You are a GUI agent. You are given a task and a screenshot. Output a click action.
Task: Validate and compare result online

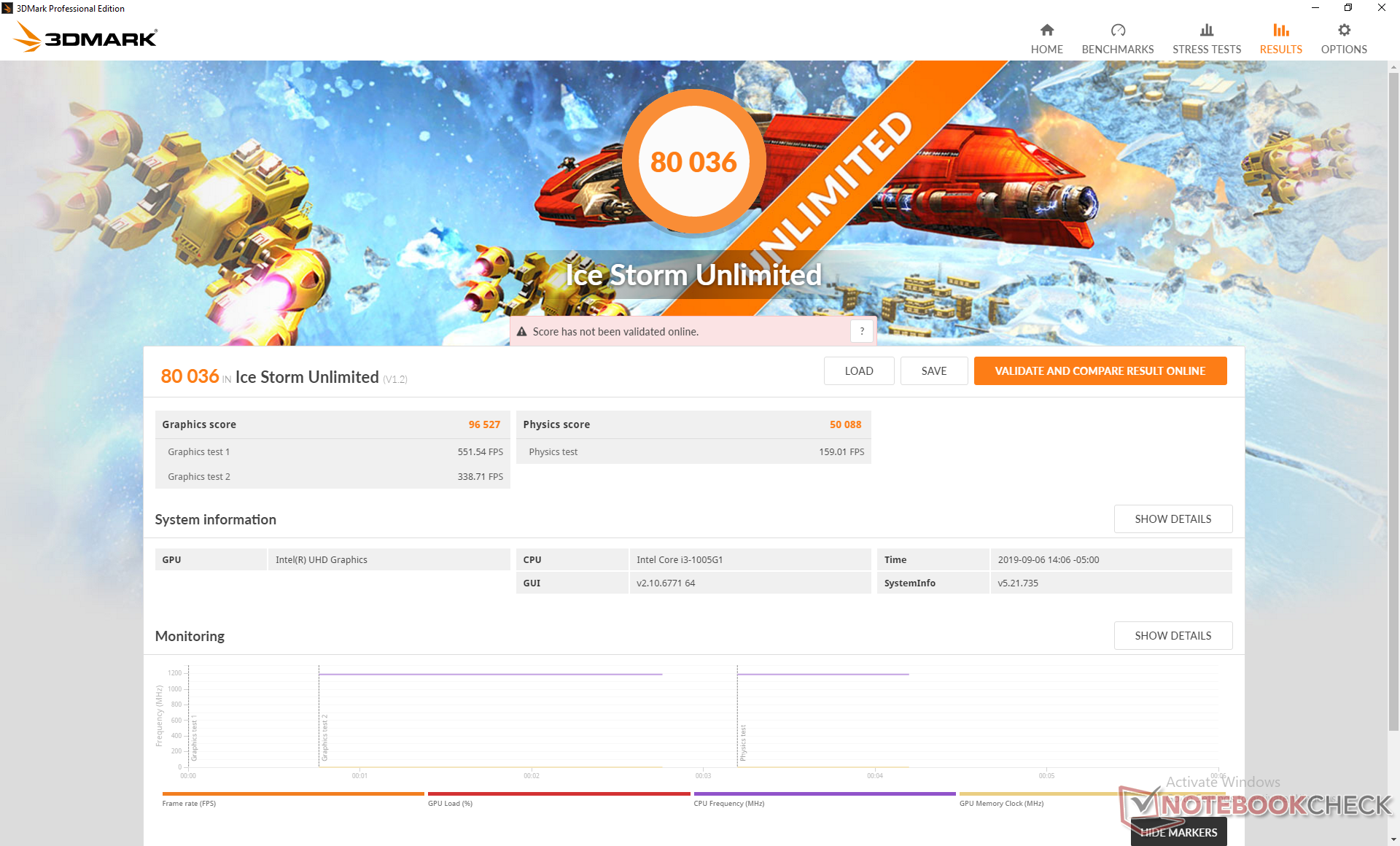[x=1100, y=371]
